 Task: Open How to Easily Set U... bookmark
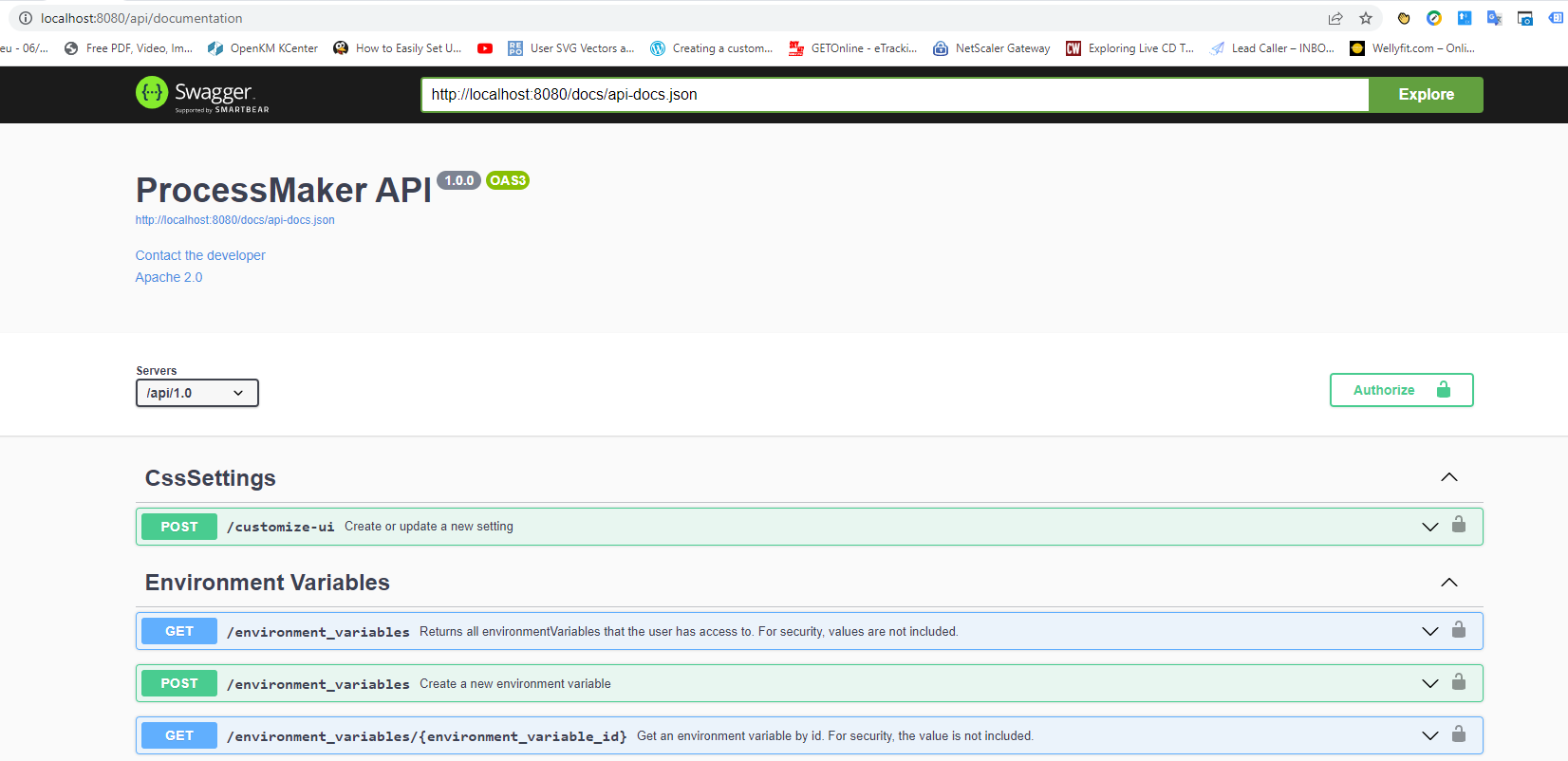(x=398, y=48)
